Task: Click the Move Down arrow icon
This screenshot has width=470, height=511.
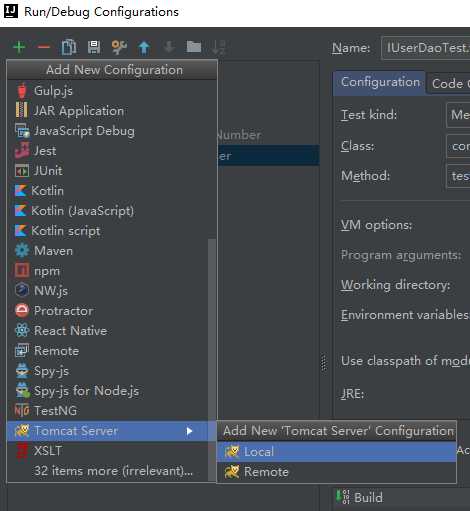Action: pyautogui.click(x=169, y=47)
